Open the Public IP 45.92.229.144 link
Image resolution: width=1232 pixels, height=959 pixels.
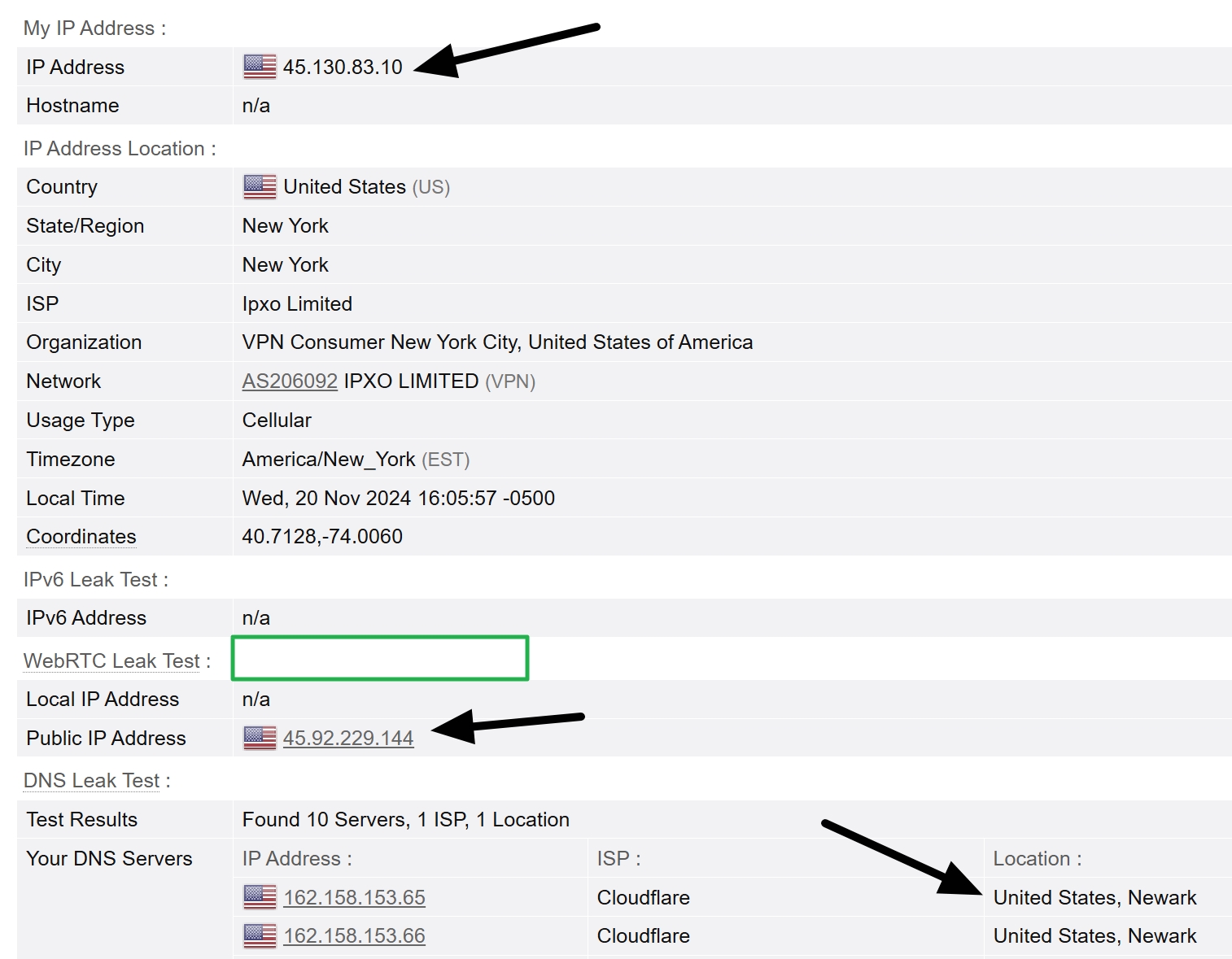[x=348, y=738]
